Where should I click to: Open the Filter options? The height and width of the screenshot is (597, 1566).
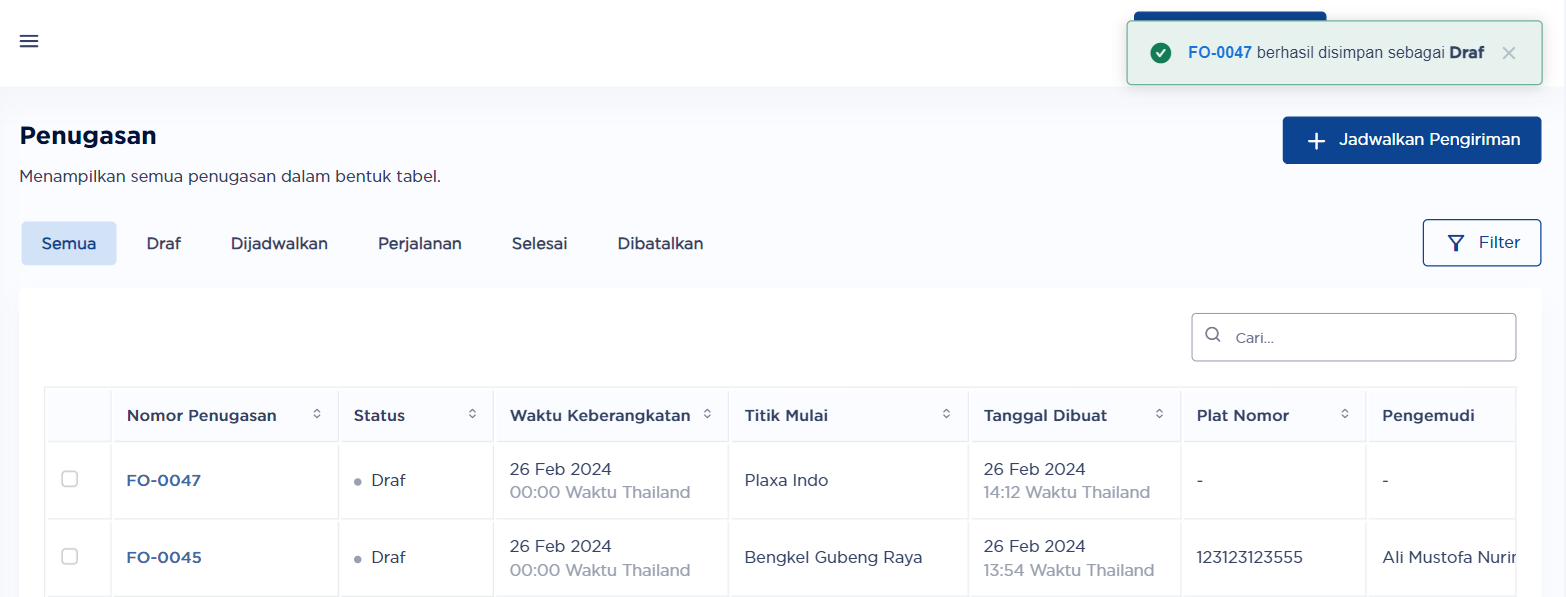[x=1481, y=242]
